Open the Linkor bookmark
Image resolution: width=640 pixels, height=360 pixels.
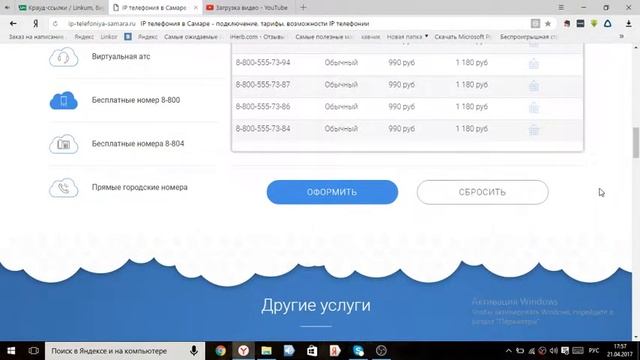coord(109,37)
